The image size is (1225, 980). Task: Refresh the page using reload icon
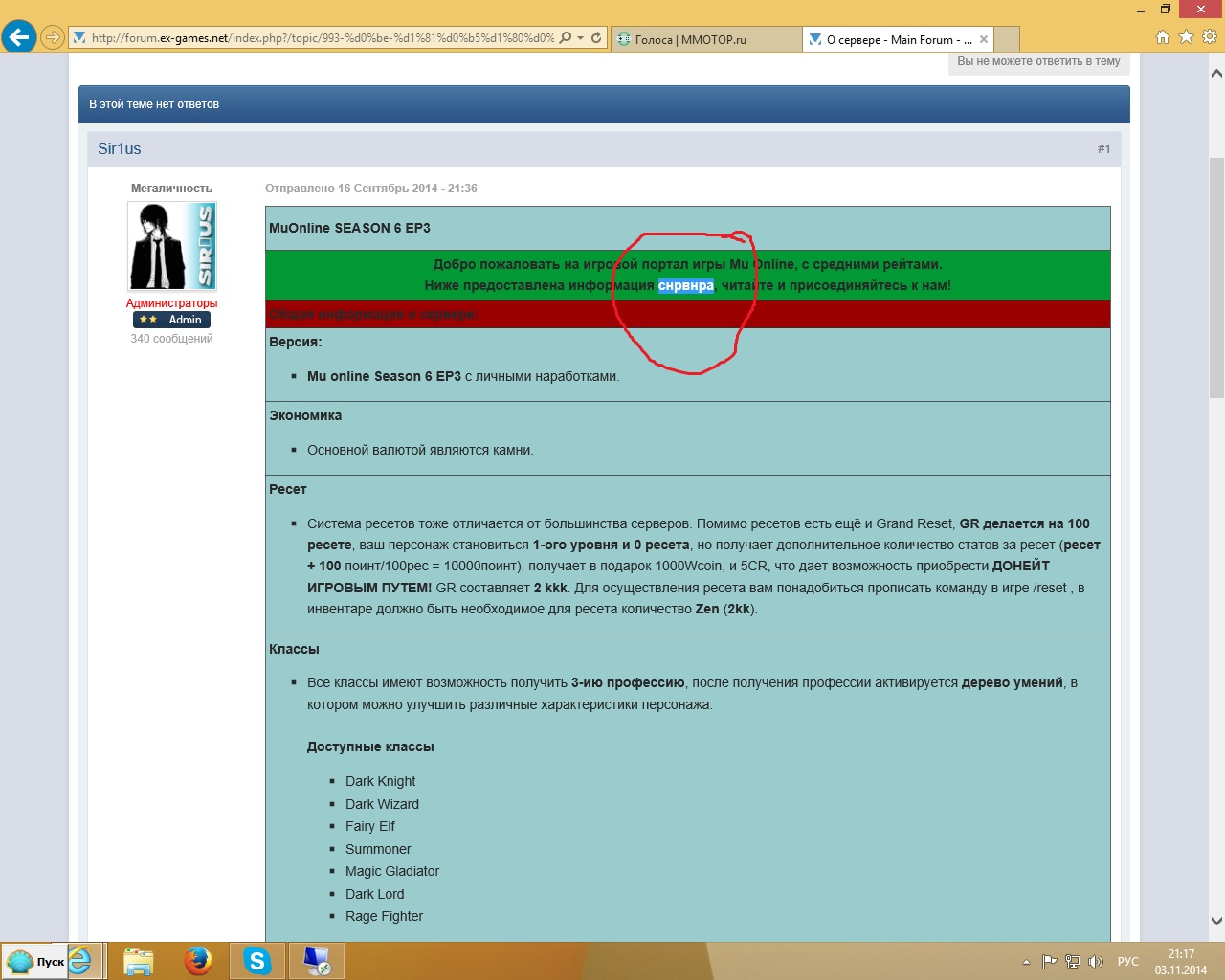click(596, 38)
